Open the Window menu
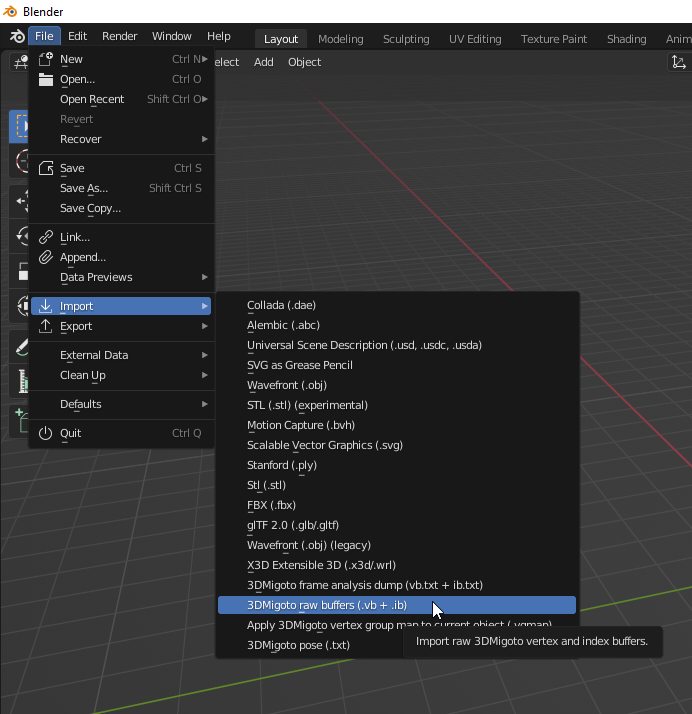The width and height of the screenshot is (692, 714). [172, 36]
